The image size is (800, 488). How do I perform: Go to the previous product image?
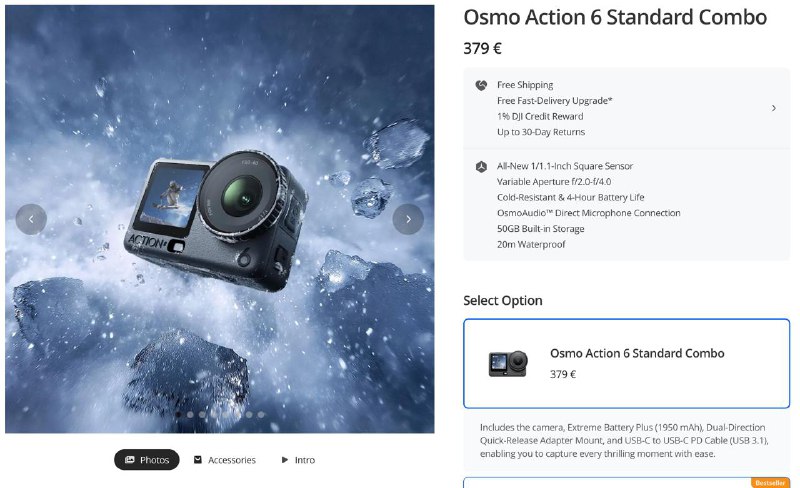(x=31, y=219)
